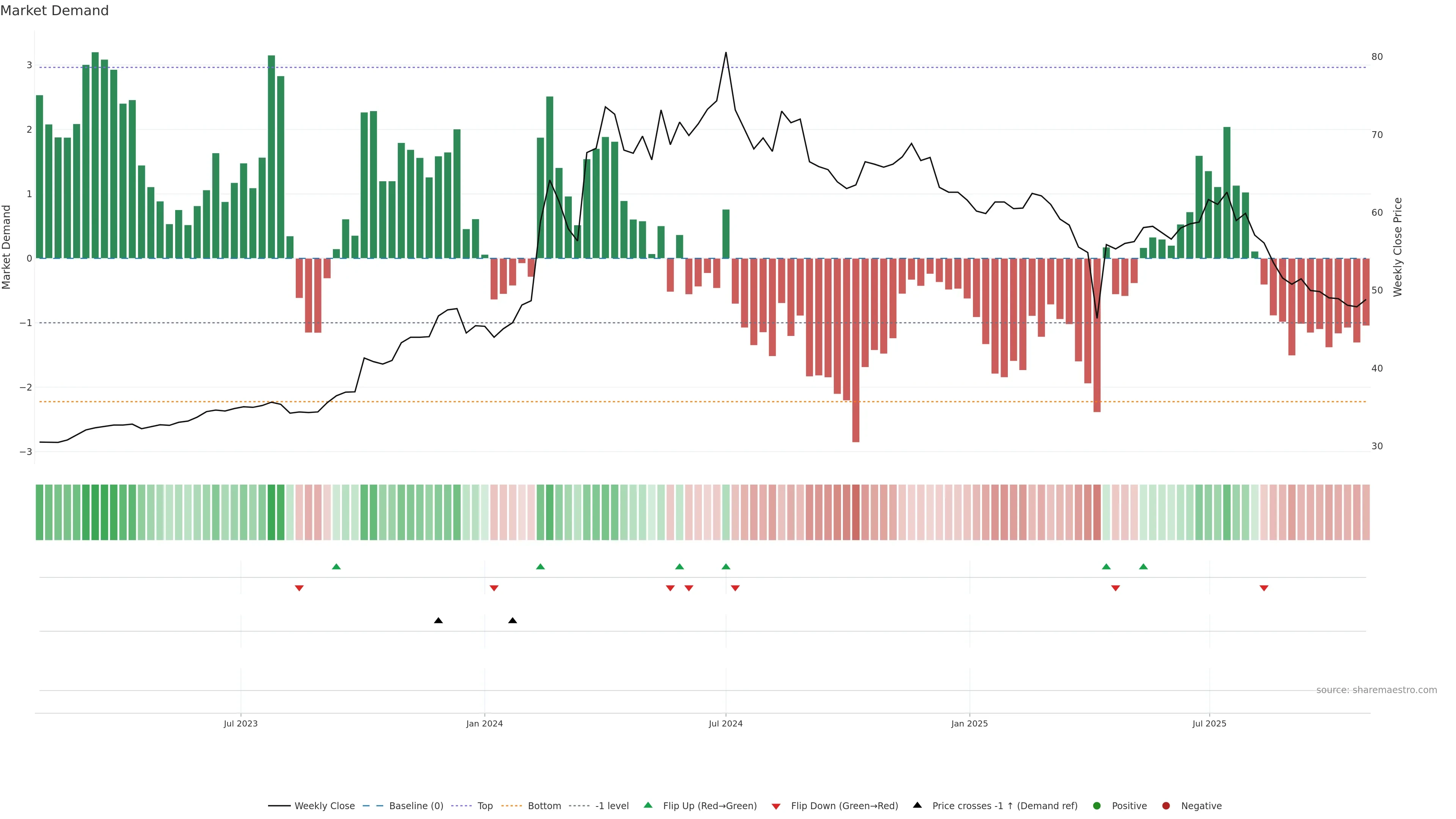Screen dimensions: 1456x819
Task: Click the first green flip-up marker after Jul 2023
Action: pyautogui.click(x=336, y=566)
